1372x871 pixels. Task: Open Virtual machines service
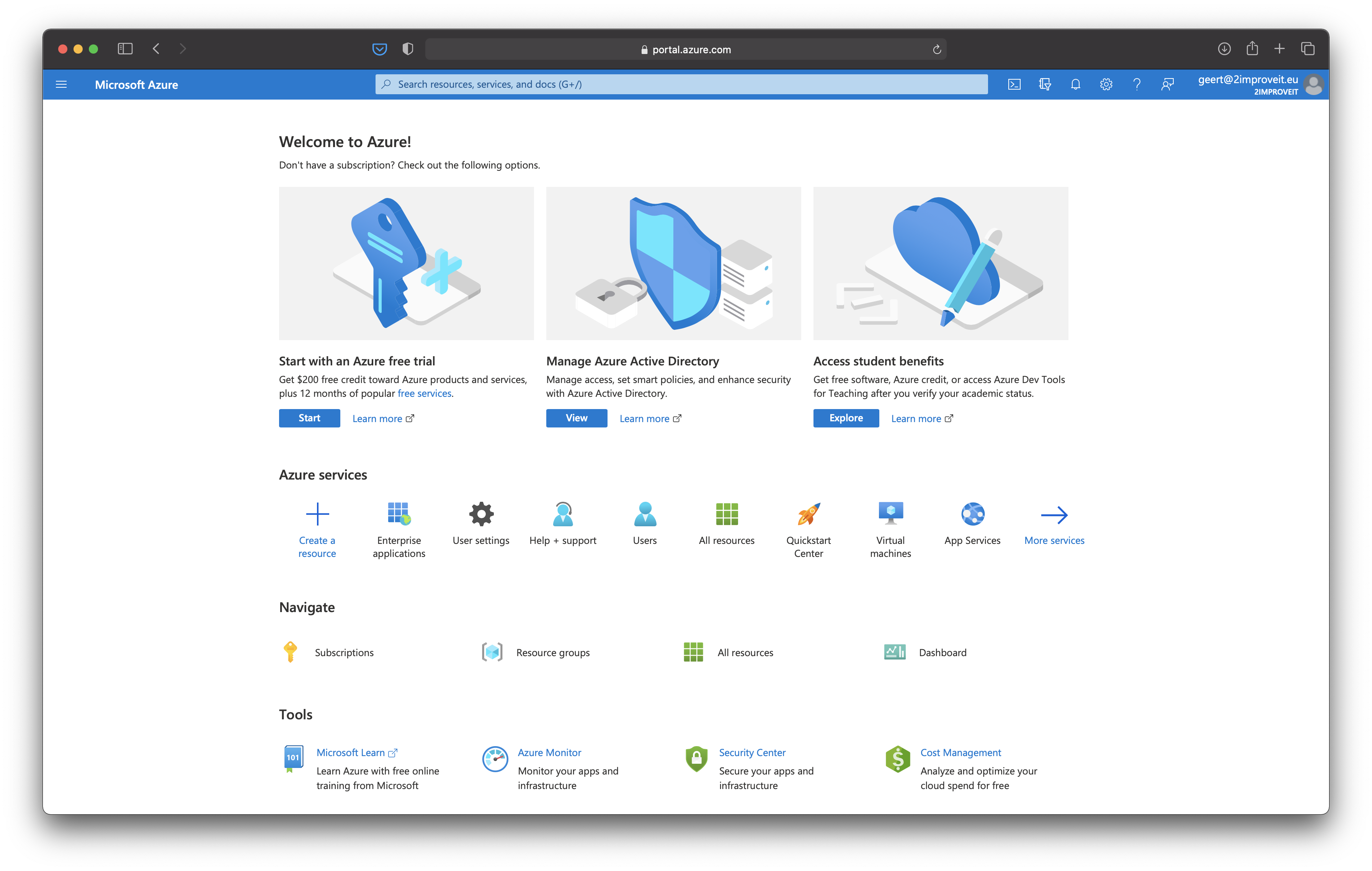890,514
